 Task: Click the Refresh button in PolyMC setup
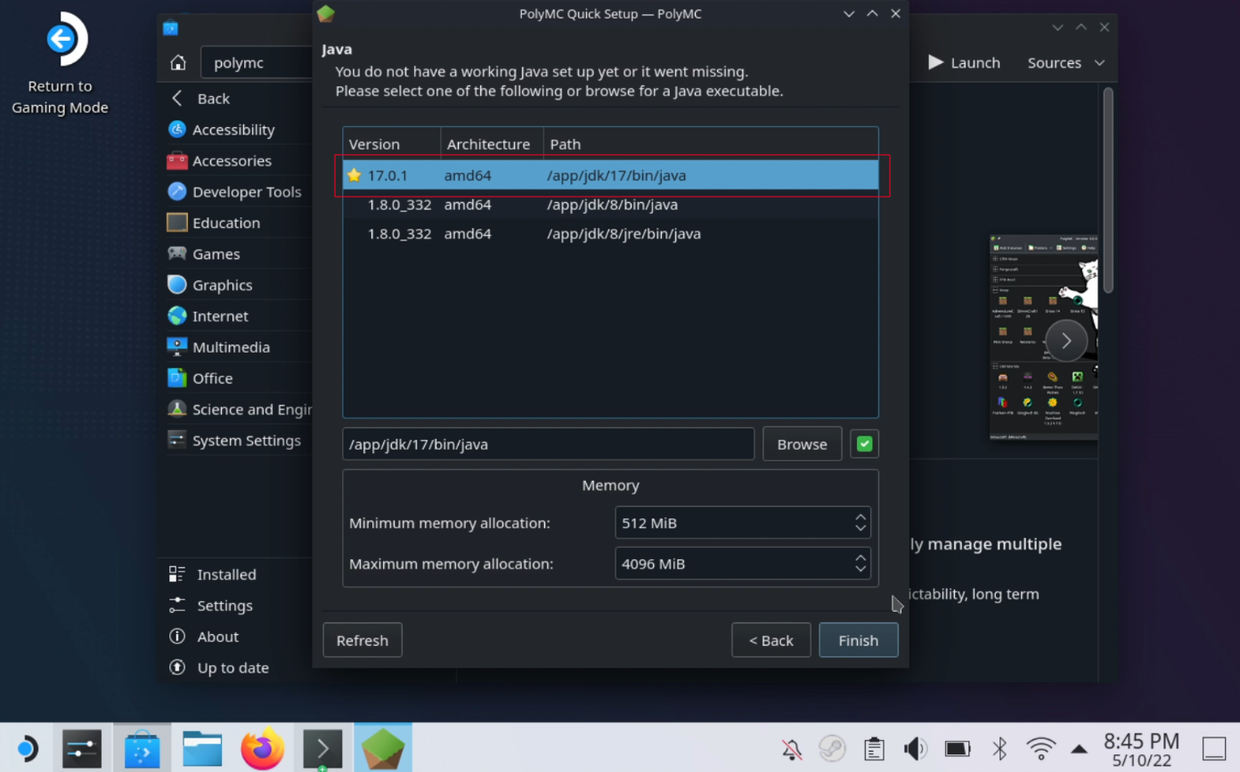click(362, 640)
